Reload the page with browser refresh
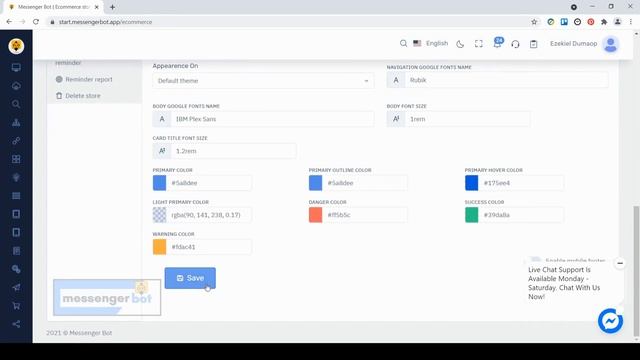Image resolution: width=640 pixels, height=360 pixels. (36, 22)
